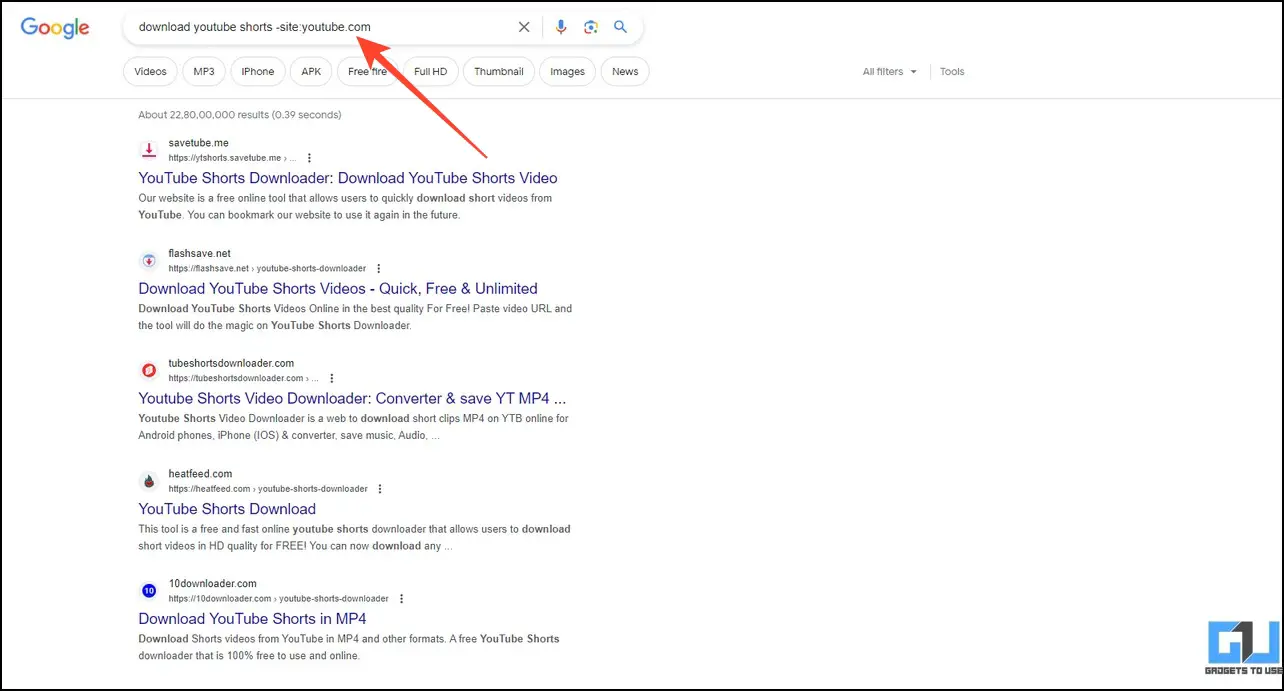Select the Full HD filter chip
Image resolution: width=1284 pixels, height=691 pixels.
[x=431, y=71]
